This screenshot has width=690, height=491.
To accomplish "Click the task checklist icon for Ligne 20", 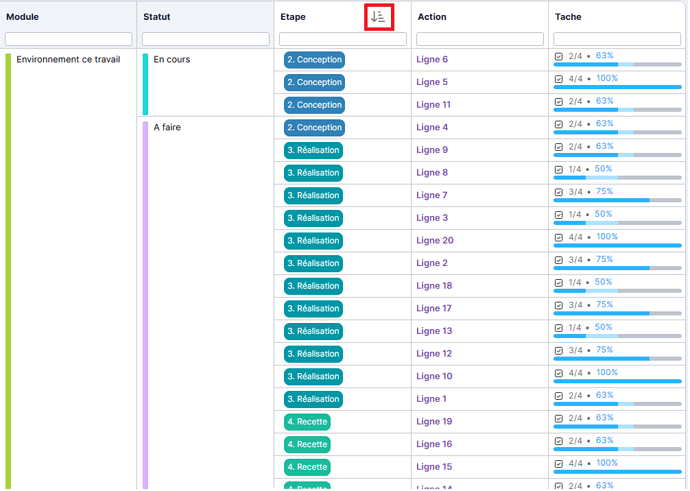I will click(559, 238).
